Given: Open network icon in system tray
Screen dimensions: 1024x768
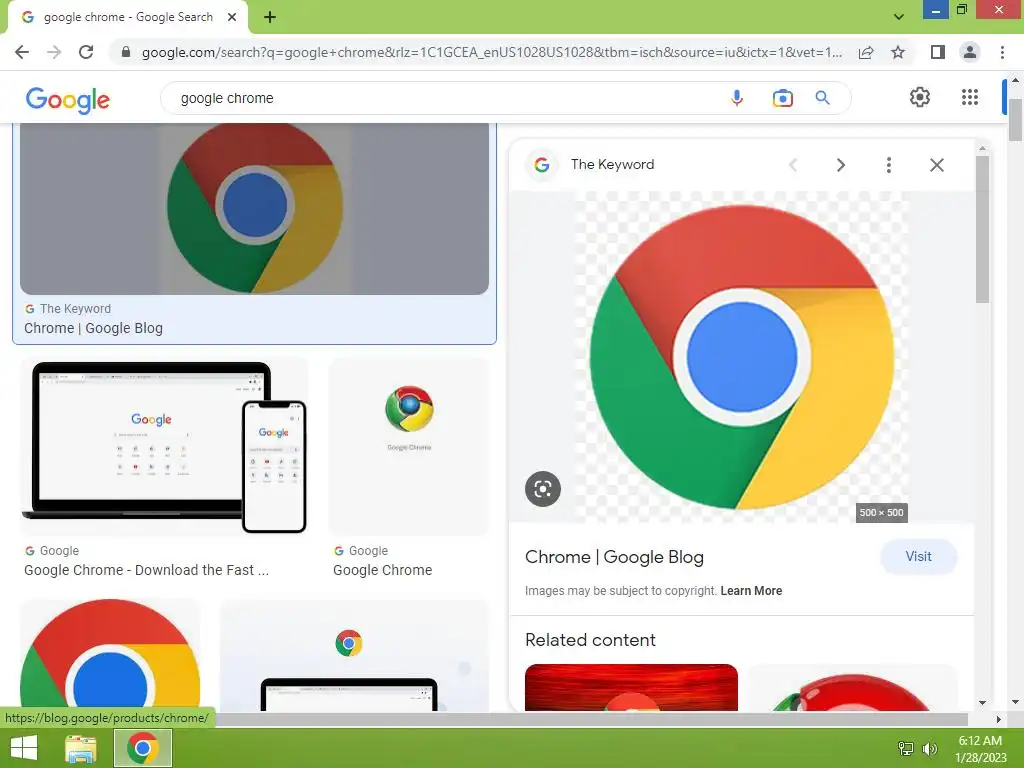Looking at the screenshot, I should click(905, 748).
